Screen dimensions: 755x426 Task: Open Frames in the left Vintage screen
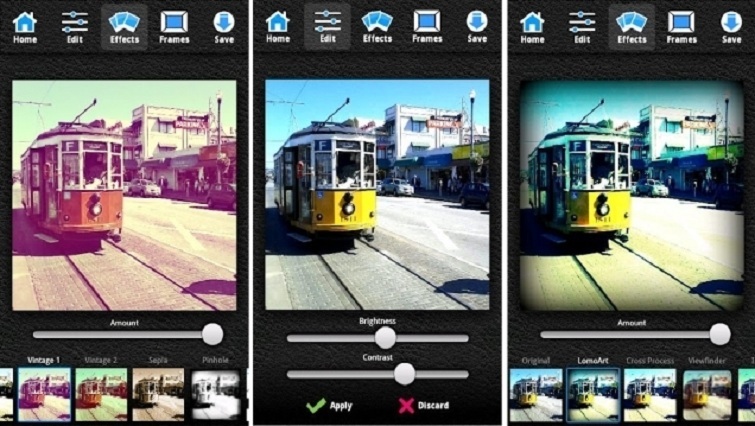click(174, 26)
